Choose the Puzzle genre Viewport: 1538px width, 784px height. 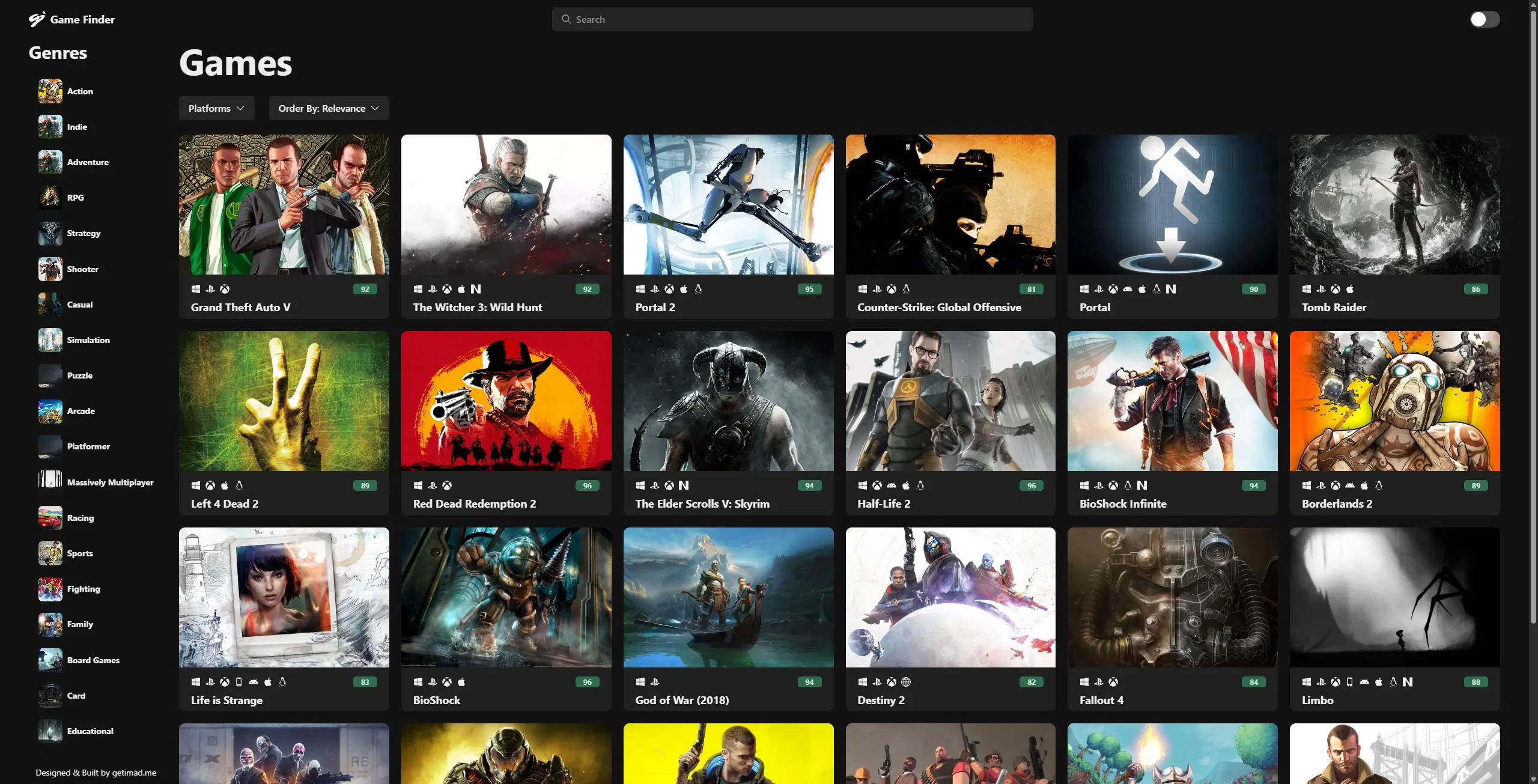(80, 375)
